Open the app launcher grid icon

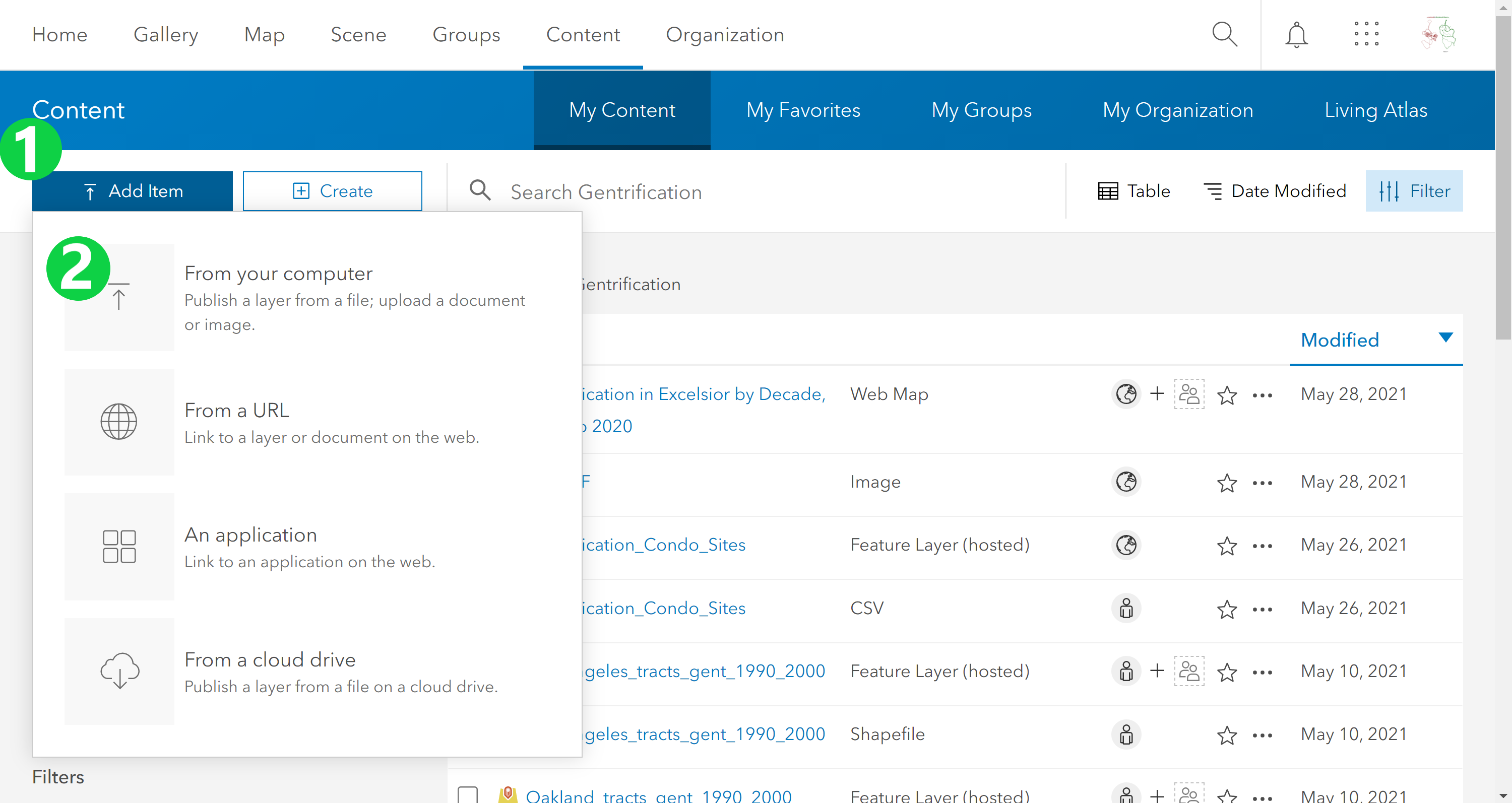click(1366, 35)
